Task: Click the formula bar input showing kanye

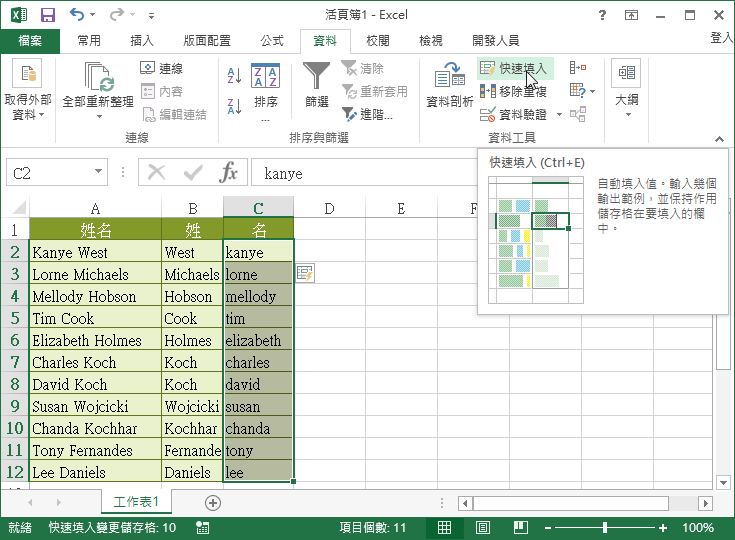Action: tap(366, 173)
